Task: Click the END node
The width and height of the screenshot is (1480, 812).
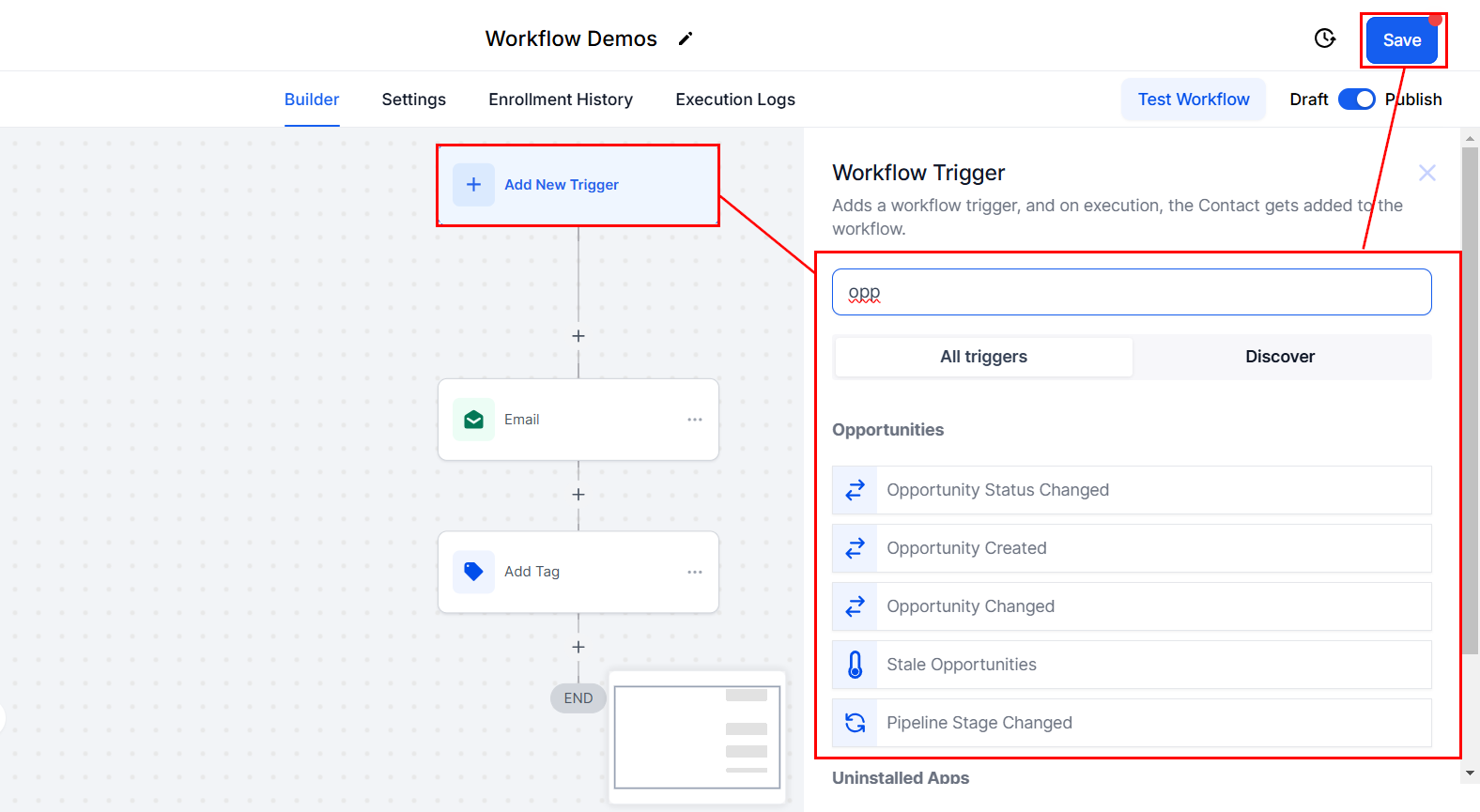Action: pyautogui.click(x=578, y=698)
